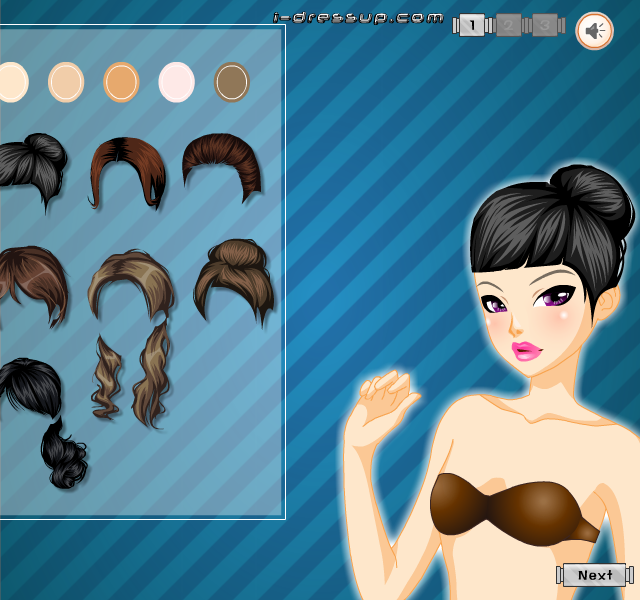Image resolution: width=640 pixels, height=600 pixels.
Task: Open the i-dressup.com site link
Action: tap(358, 18)
